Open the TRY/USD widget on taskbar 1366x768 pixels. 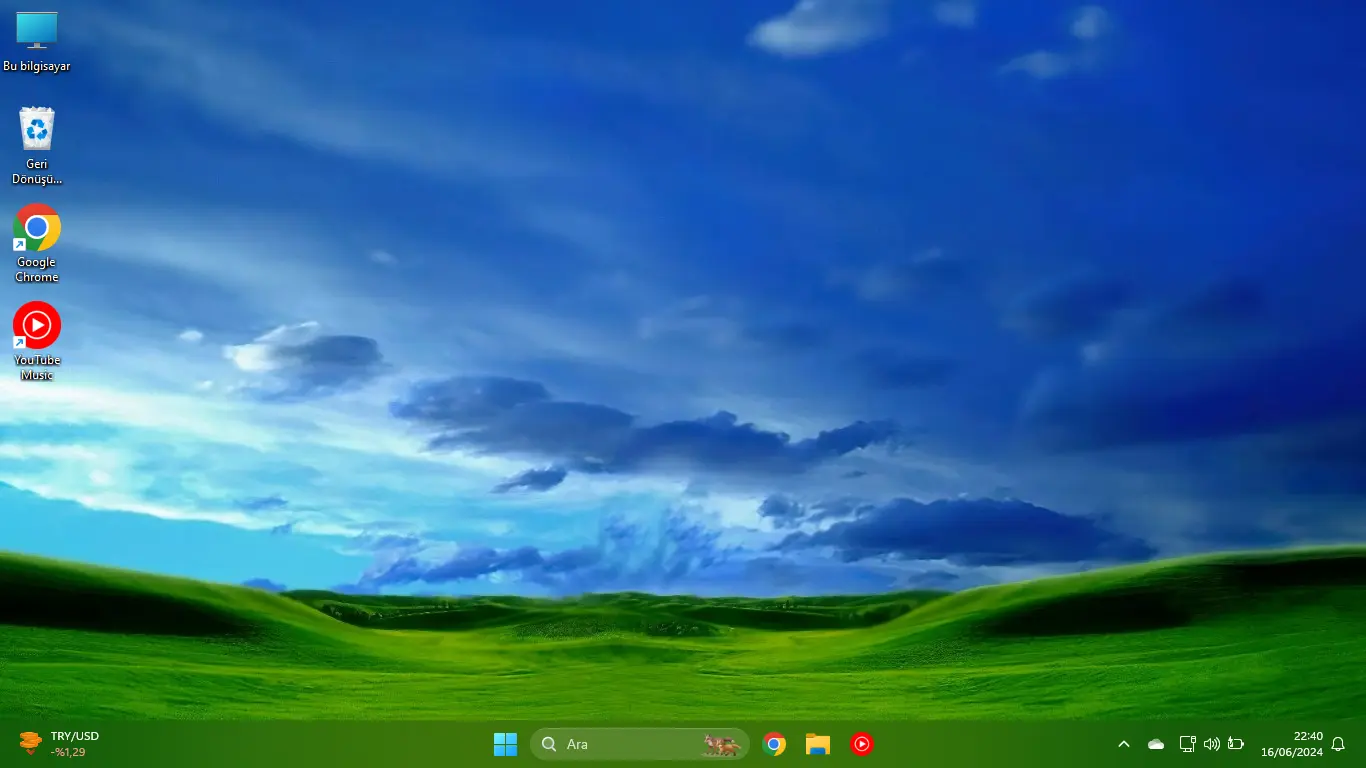[x=60, y=744]
